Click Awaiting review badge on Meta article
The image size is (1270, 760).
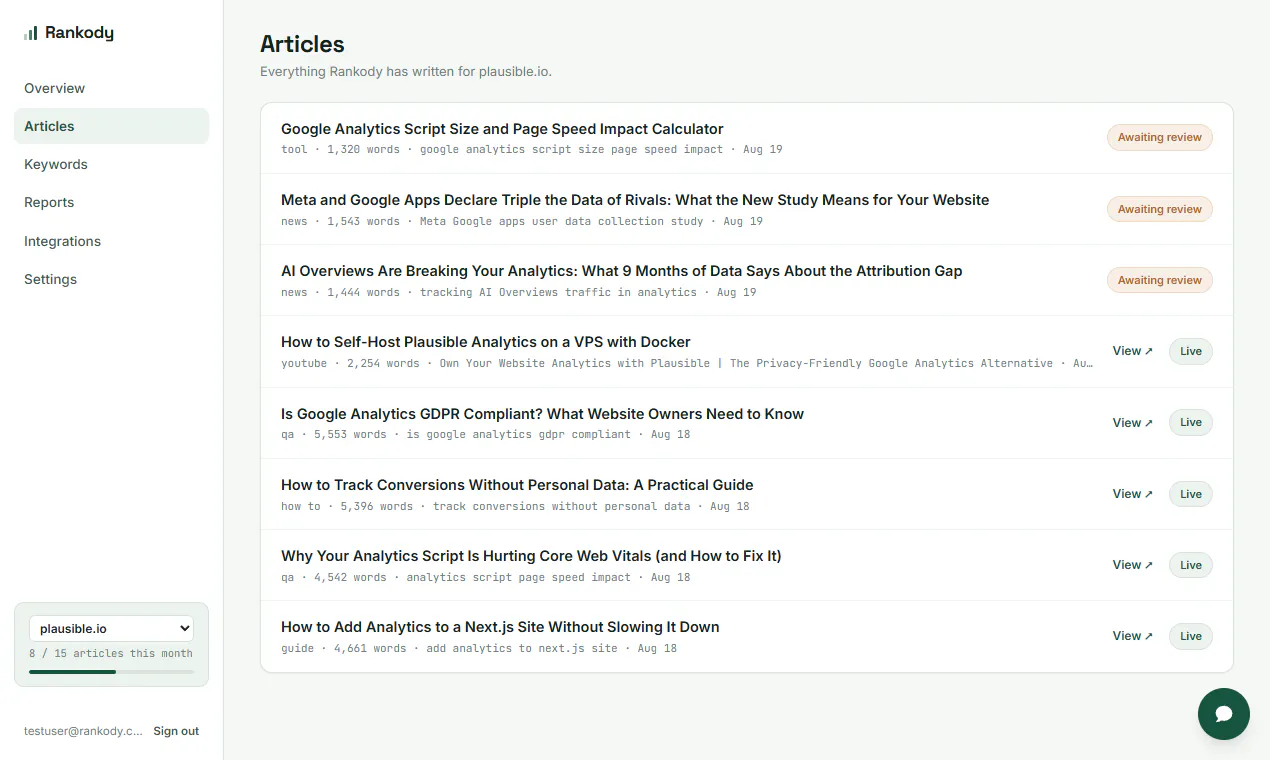tap(1160, 209)
